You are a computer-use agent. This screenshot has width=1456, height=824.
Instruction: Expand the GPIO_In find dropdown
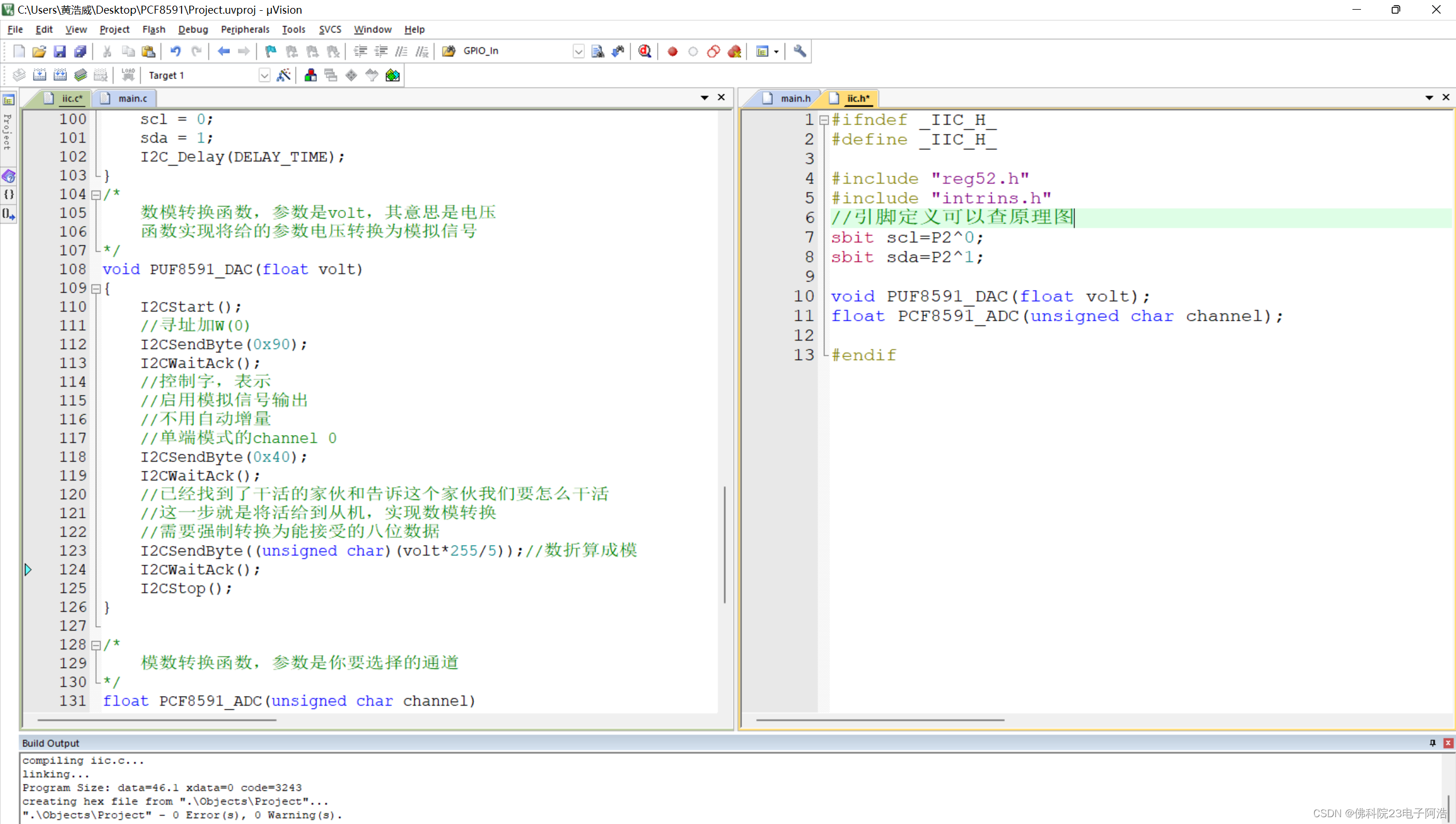(578, 51)
